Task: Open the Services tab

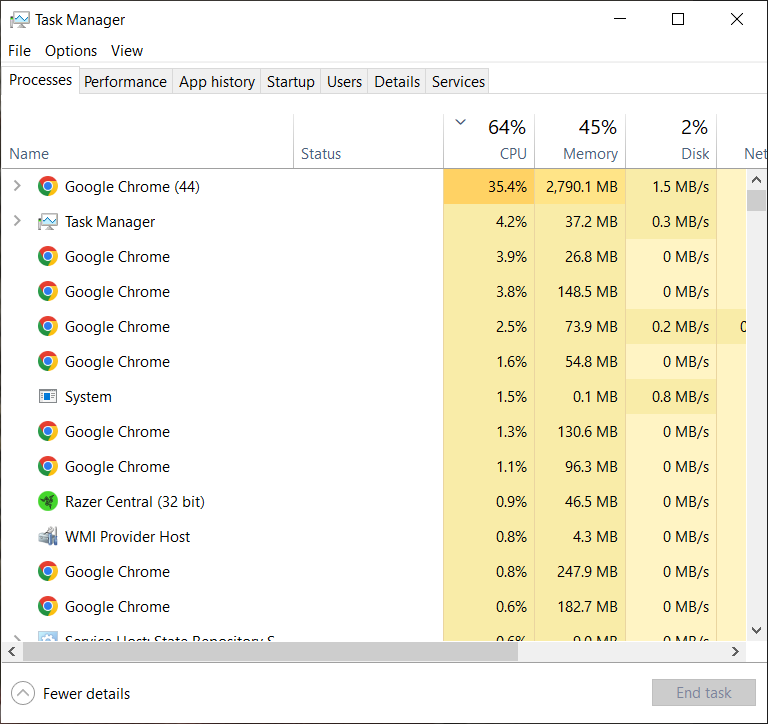Action: pos(458,81)
